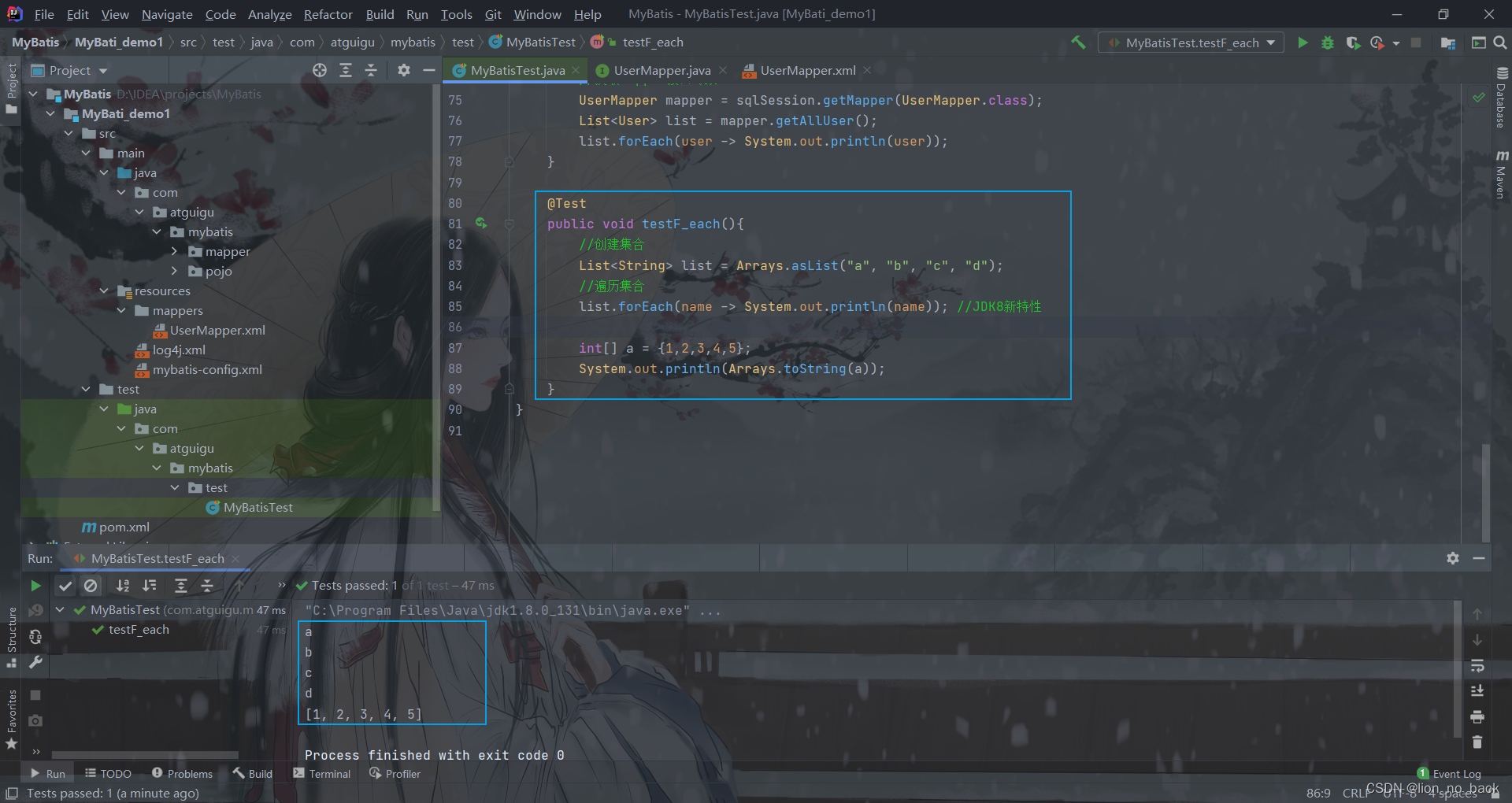Open the Git menu
Viewport: 1512px width, 803px height.
point(493,14)
